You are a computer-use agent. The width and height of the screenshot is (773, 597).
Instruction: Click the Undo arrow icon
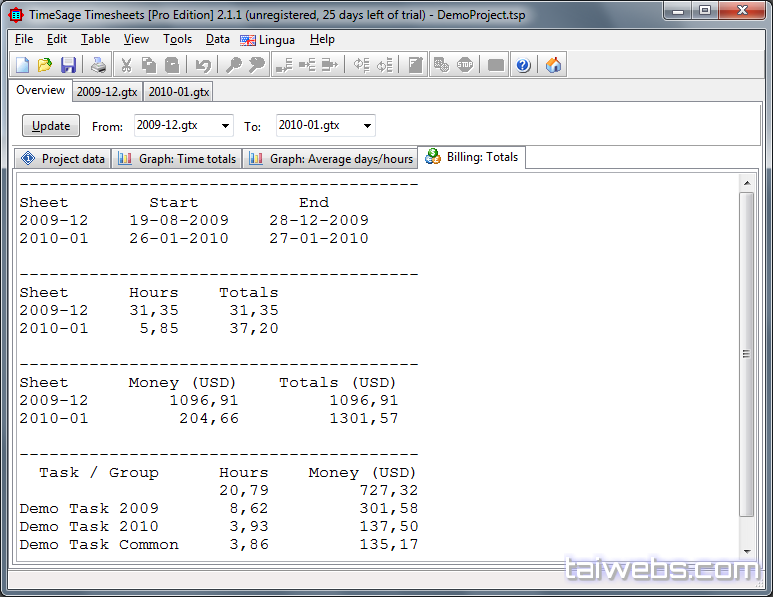tap(203, 65)
